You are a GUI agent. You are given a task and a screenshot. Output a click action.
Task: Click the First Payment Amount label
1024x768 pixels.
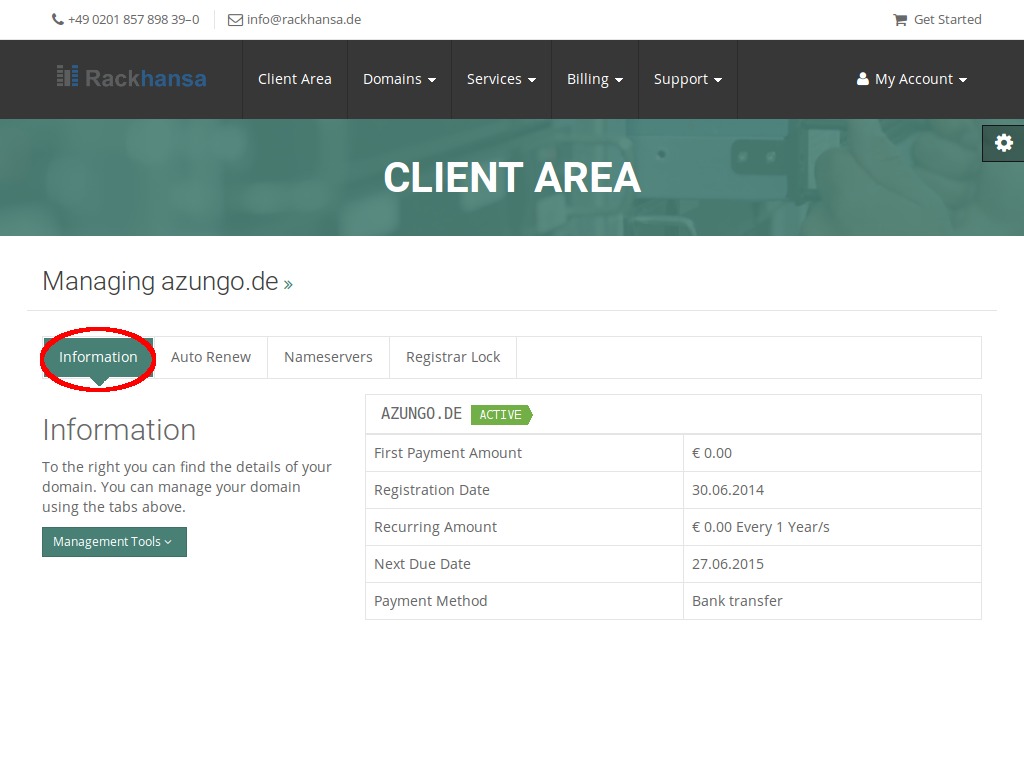[448, 453]
